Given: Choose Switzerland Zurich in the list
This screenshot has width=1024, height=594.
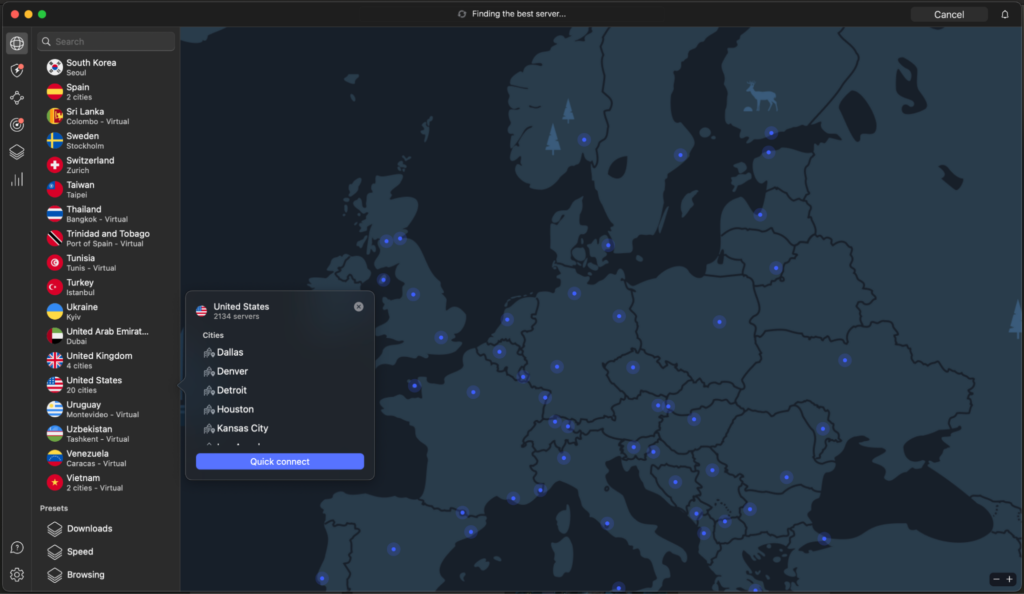Looking at the screenshot, I should click(108, 165).
